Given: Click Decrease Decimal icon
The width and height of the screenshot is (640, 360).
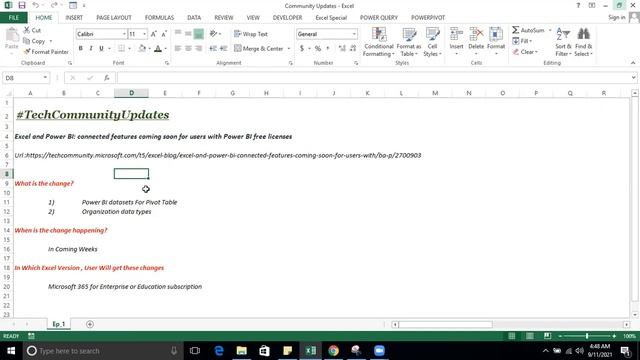Looking at the screenshot, I should click(353, 49).
